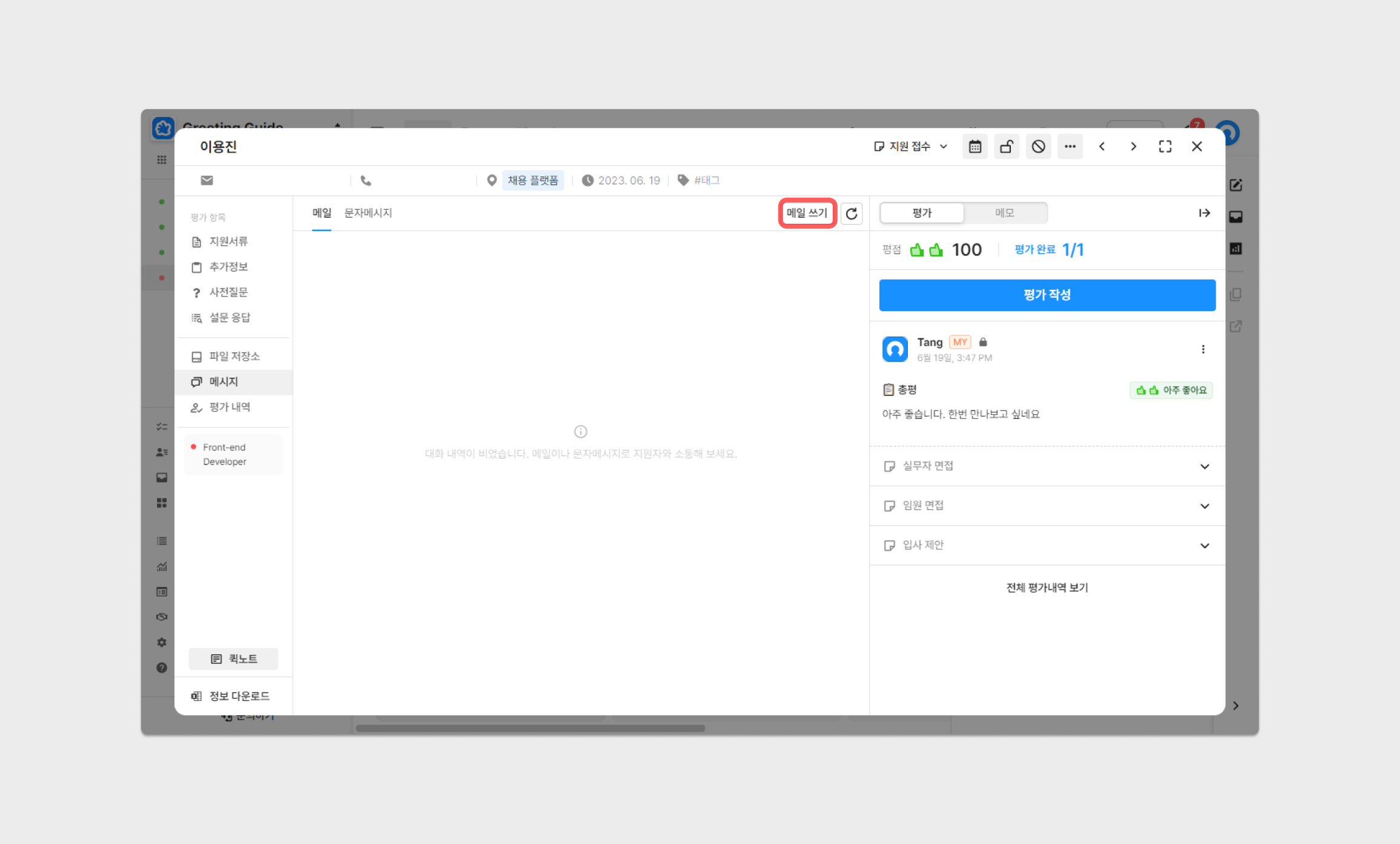Open the three-dot more options menu
Image resolution: width=1400 pixels, height=844 pixels.
1070,147
